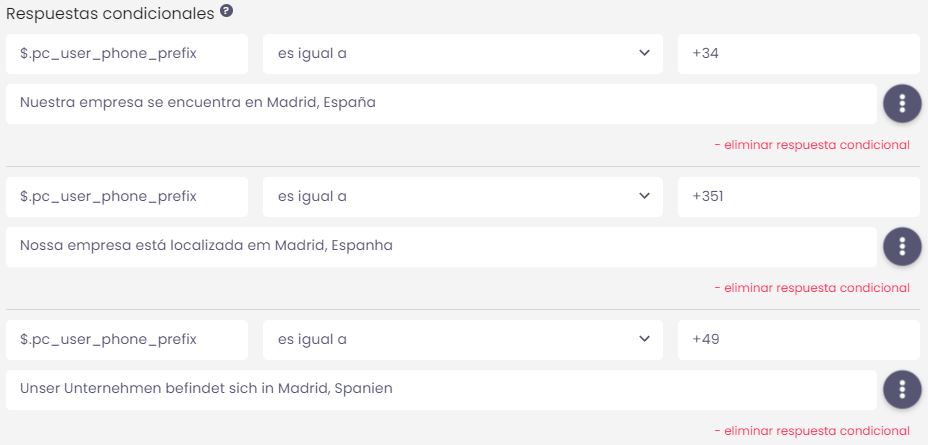Remove the conditional response for +351
The image size is (928, 445).
coord(812,288)
